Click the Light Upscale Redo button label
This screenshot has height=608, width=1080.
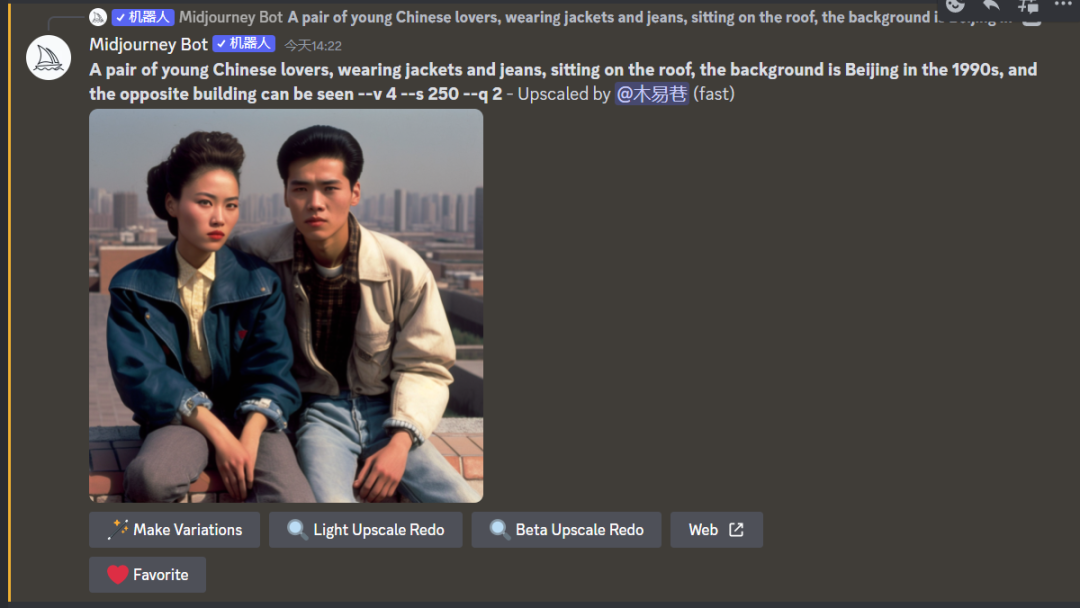tap(379, 530)
